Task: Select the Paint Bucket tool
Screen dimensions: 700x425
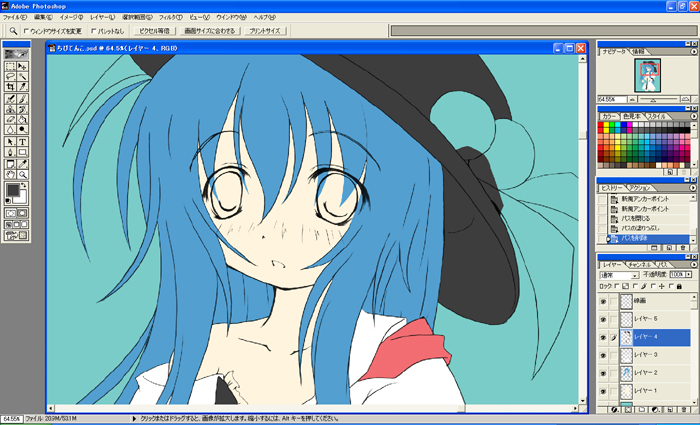Action: coord(22,119)
